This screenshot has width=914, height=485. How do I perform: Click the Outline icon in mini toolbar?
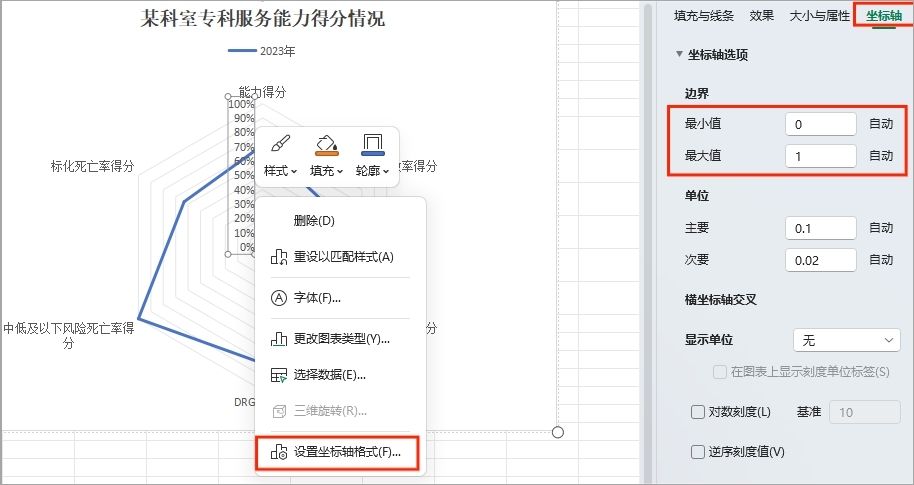pyautogui.click(x=373, y=145)
